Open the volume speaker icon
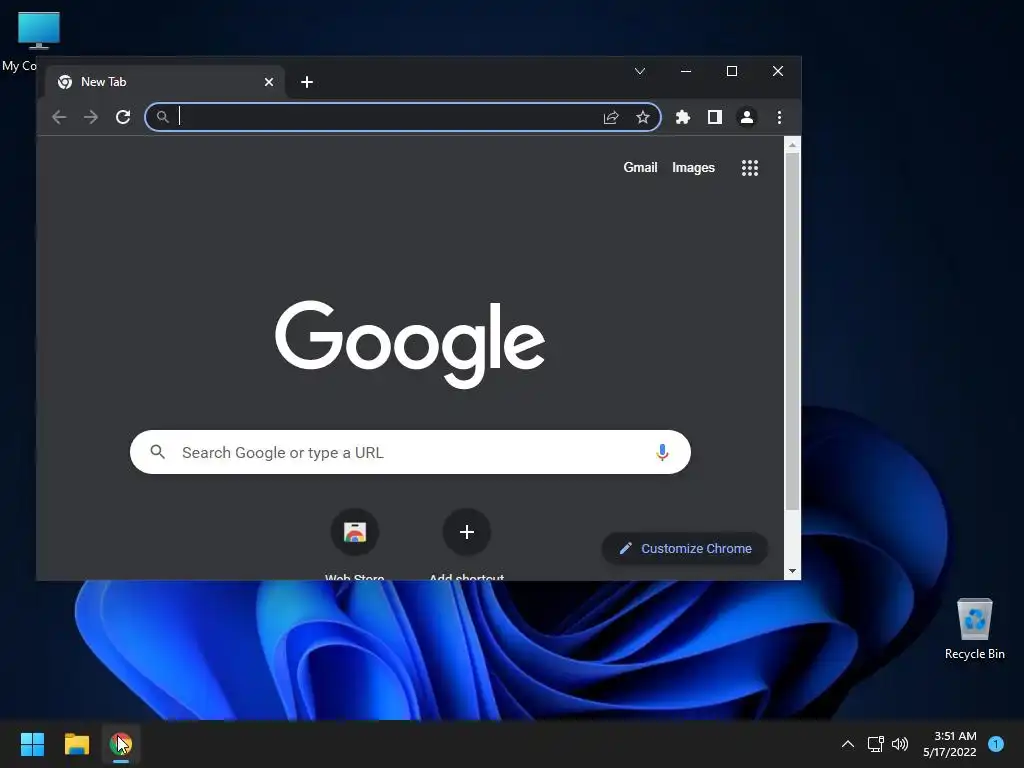This screenshot has width=1024, height=768. (900, 744)
